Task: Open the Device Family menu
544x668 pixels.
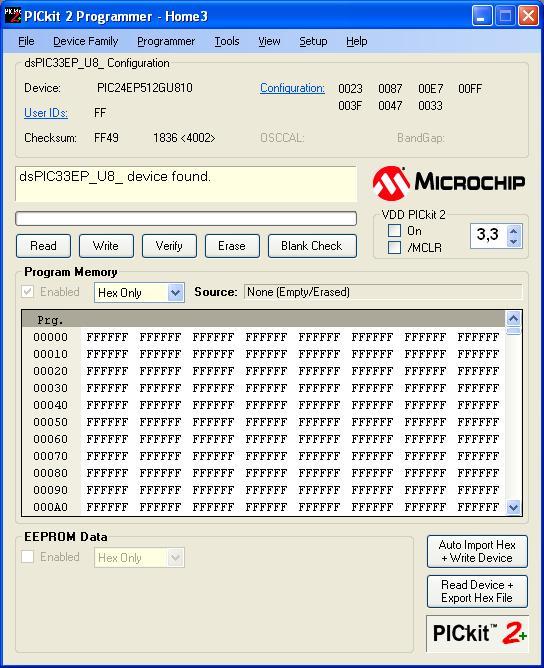Action: [x=86, y=41]
